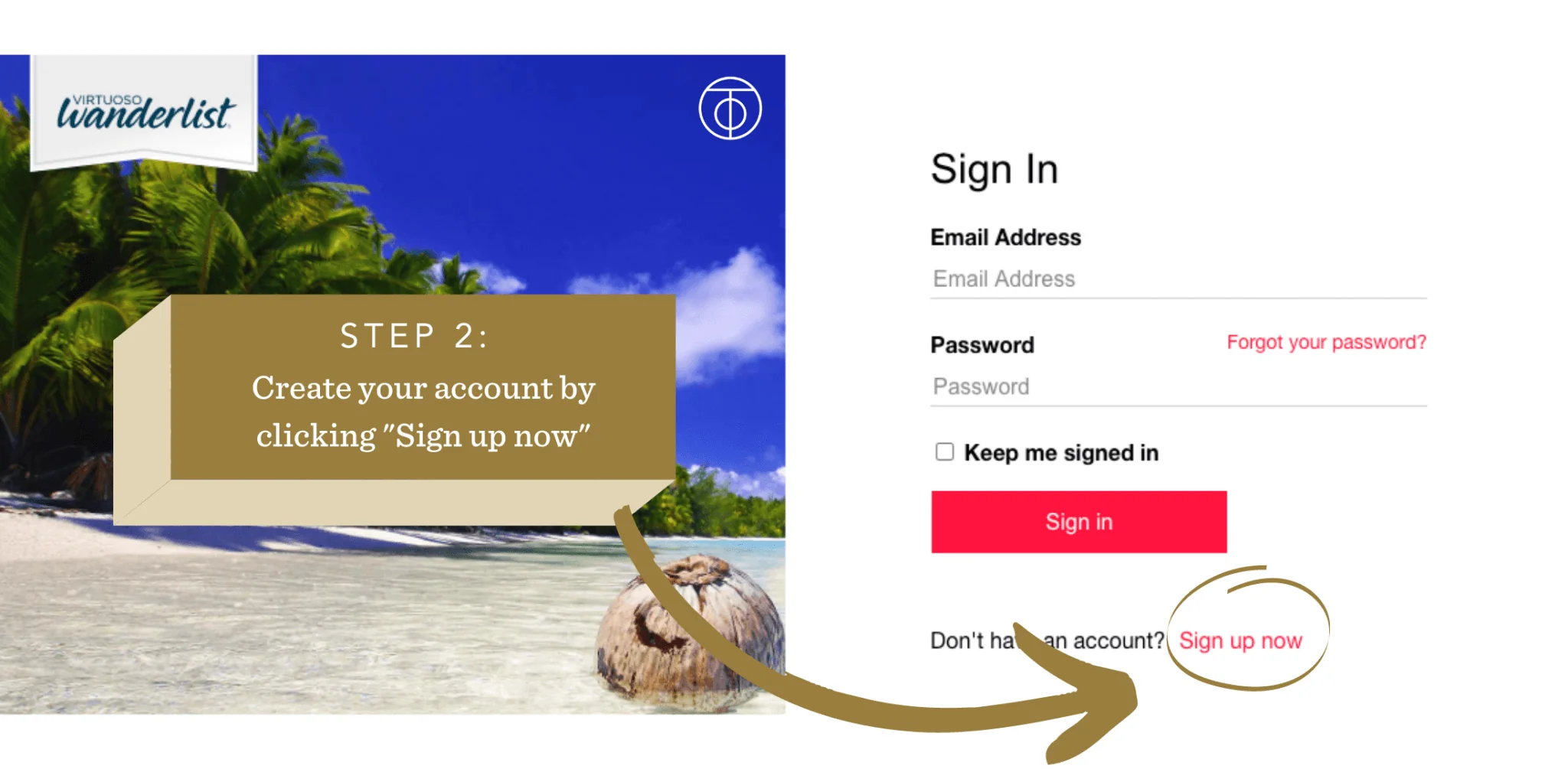Click the Don't have an account text

(x=1047, y=640)
